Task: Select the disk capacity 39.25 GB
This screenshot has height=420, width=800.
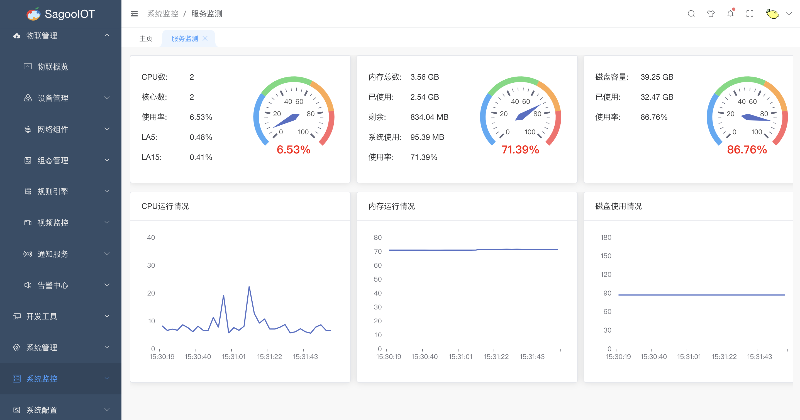Action: coord(657,77)
